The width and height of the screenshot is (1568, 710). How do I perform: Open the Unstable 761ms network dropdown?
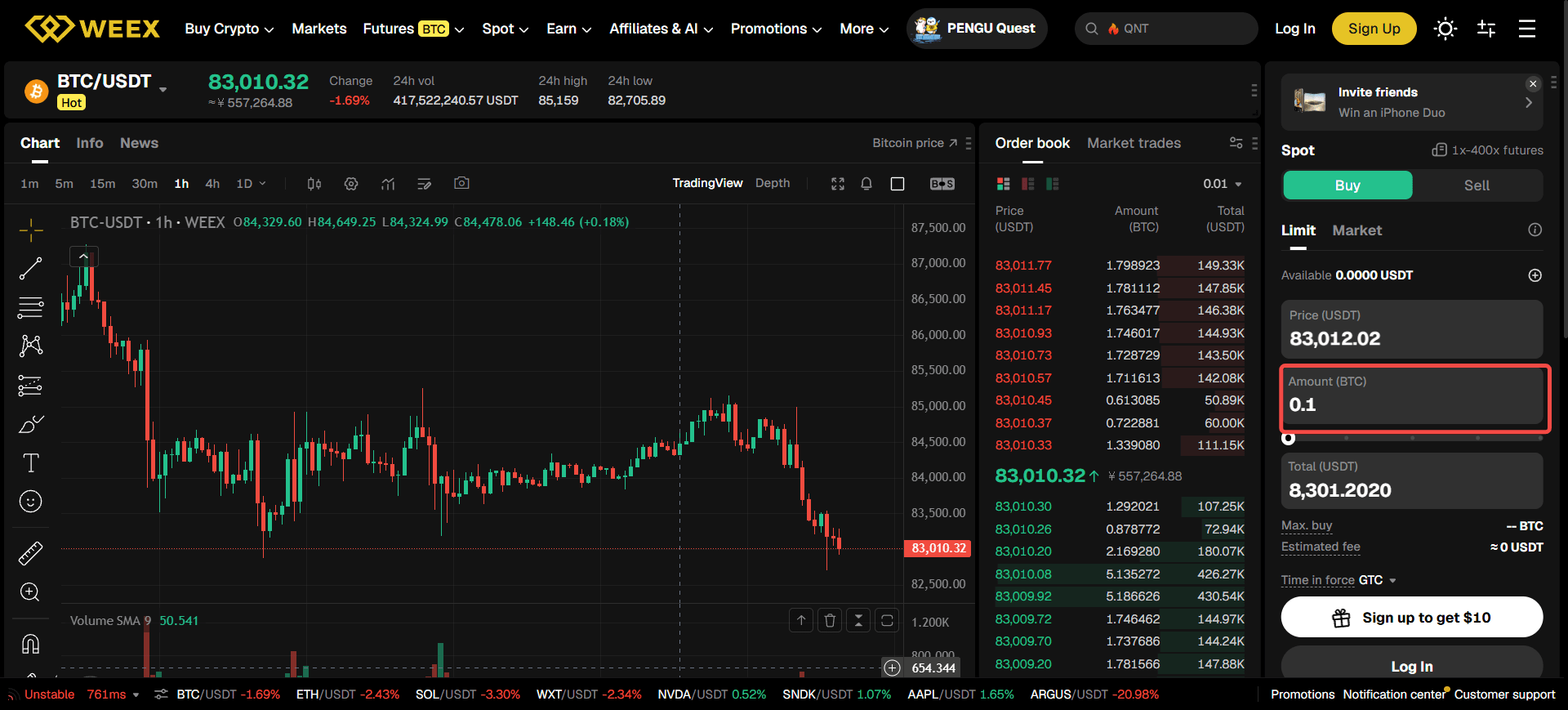click(82, 694)
